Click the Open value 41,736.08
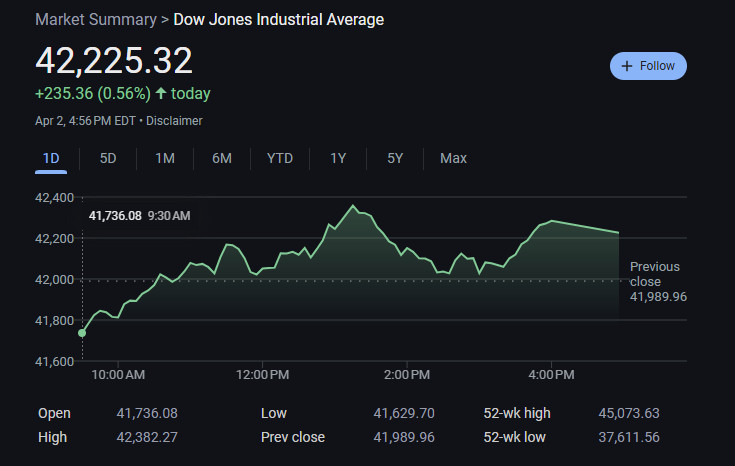This screenshot has height=466, width=735. (x=147, y=413)
